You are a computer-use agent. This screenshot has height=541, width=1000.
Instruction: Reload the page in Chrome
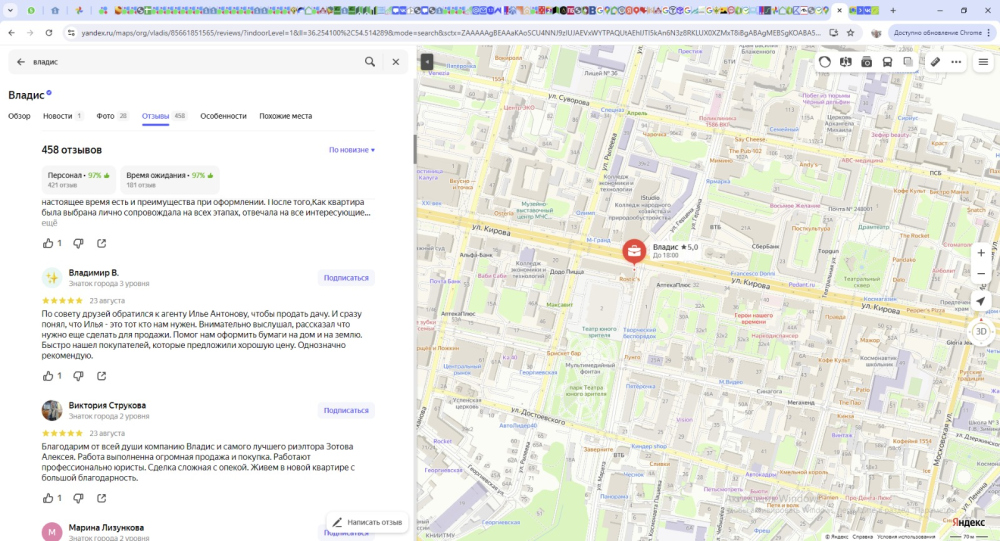pos(48,33)
